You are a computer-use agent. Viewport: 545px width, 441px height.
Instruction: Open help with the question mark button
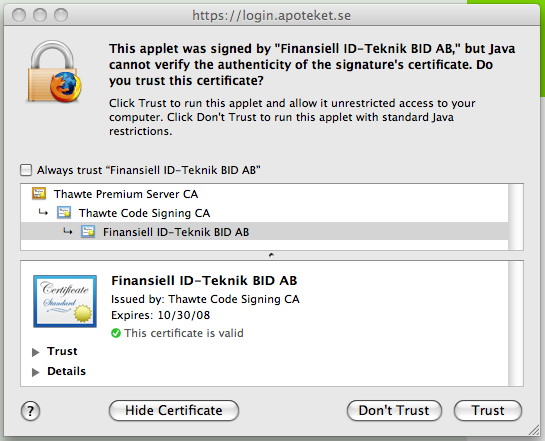click(x=31, y=411)
